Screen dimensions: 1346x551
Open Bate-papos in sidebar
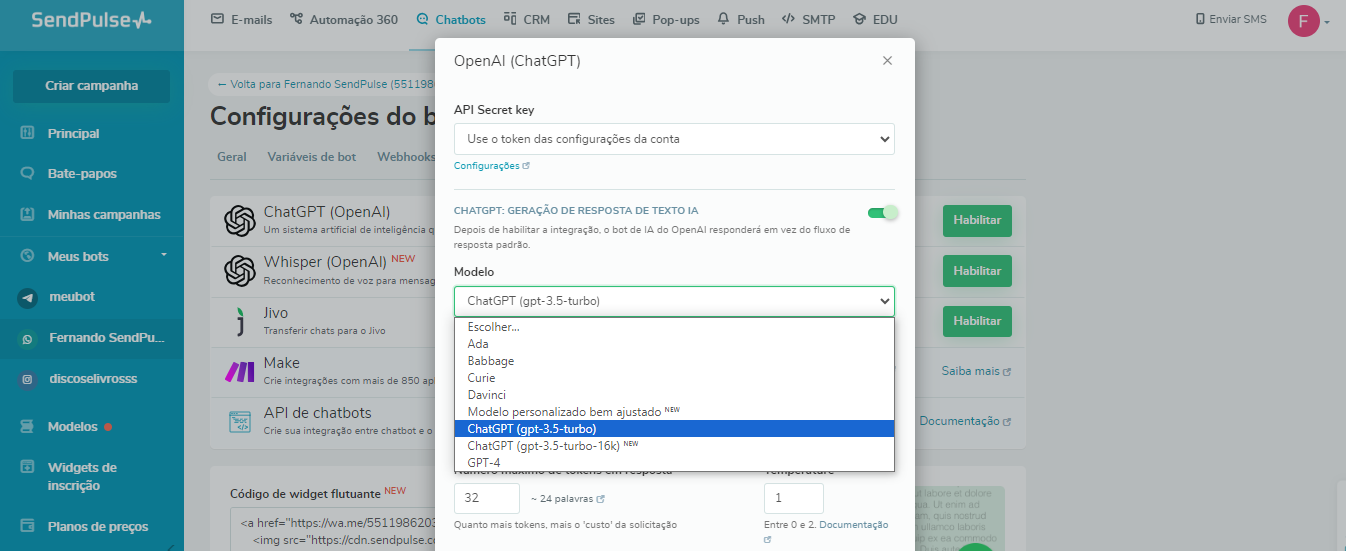click(82, 173)
